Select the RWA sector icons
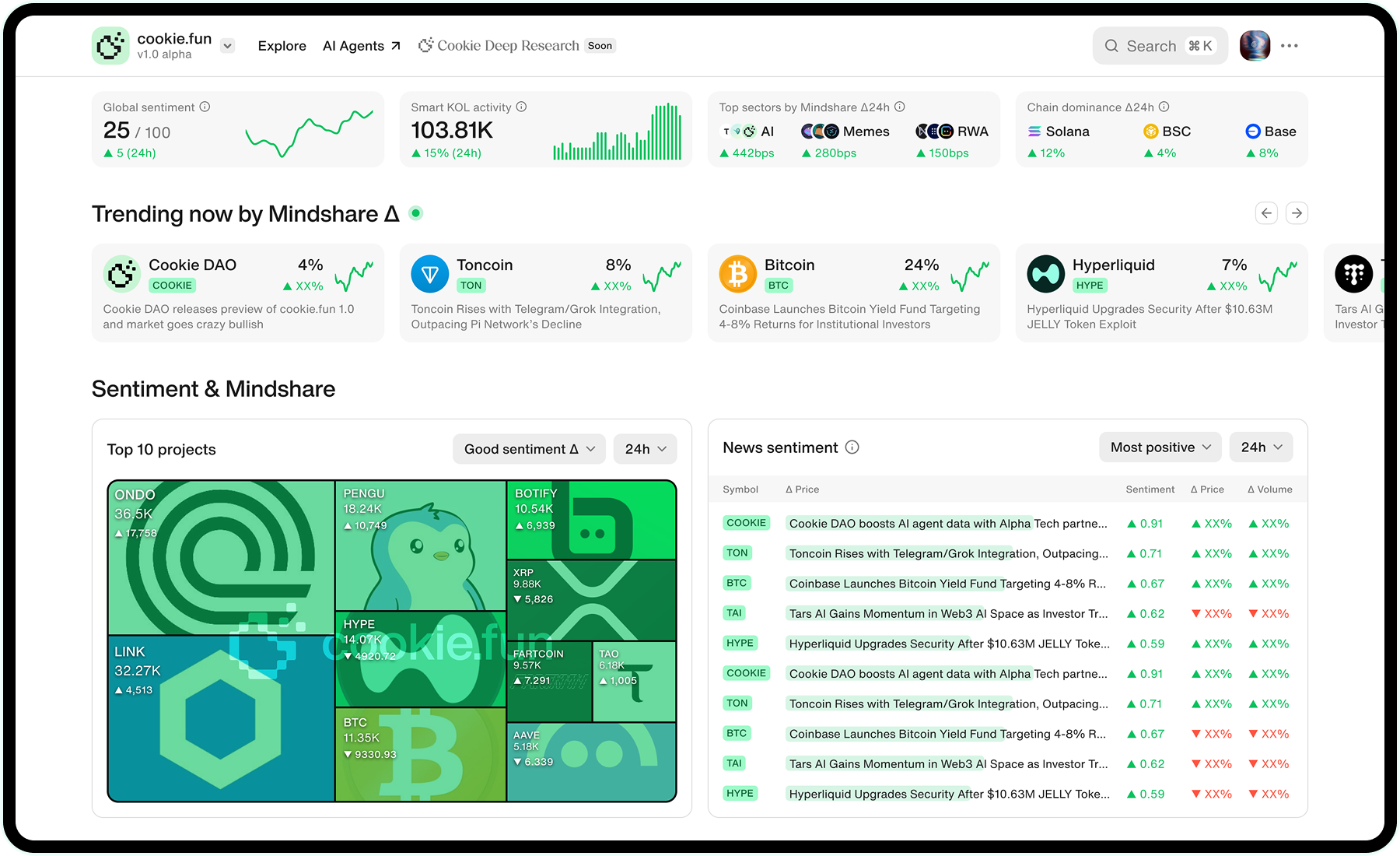 pos(934,132)
